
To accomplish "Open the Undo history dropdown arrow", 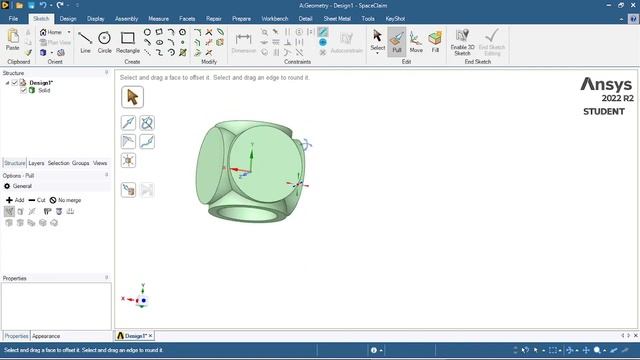I will click(x=51, y=5).
